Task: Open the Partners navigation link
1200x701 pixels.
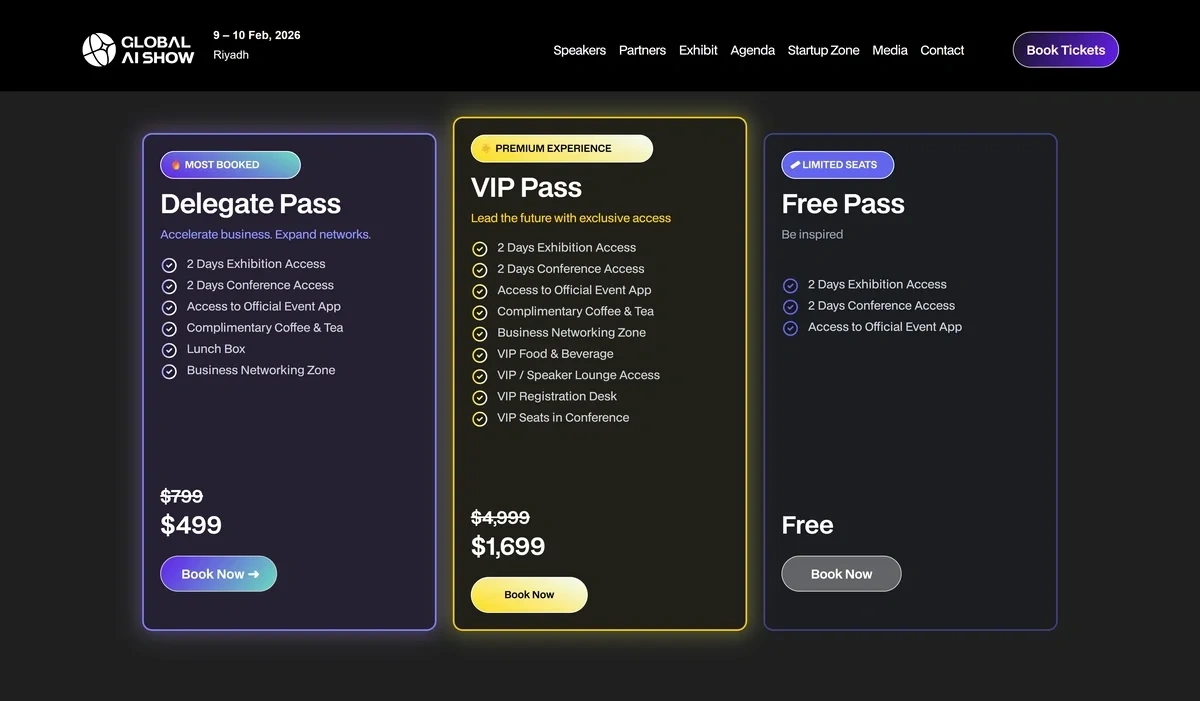Action: pos(642,50)
